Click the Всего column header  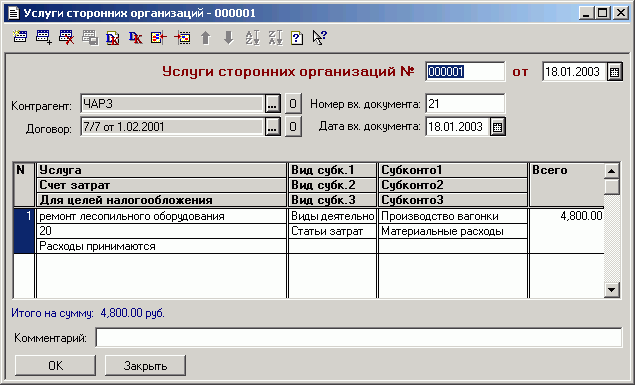(567, 185)
